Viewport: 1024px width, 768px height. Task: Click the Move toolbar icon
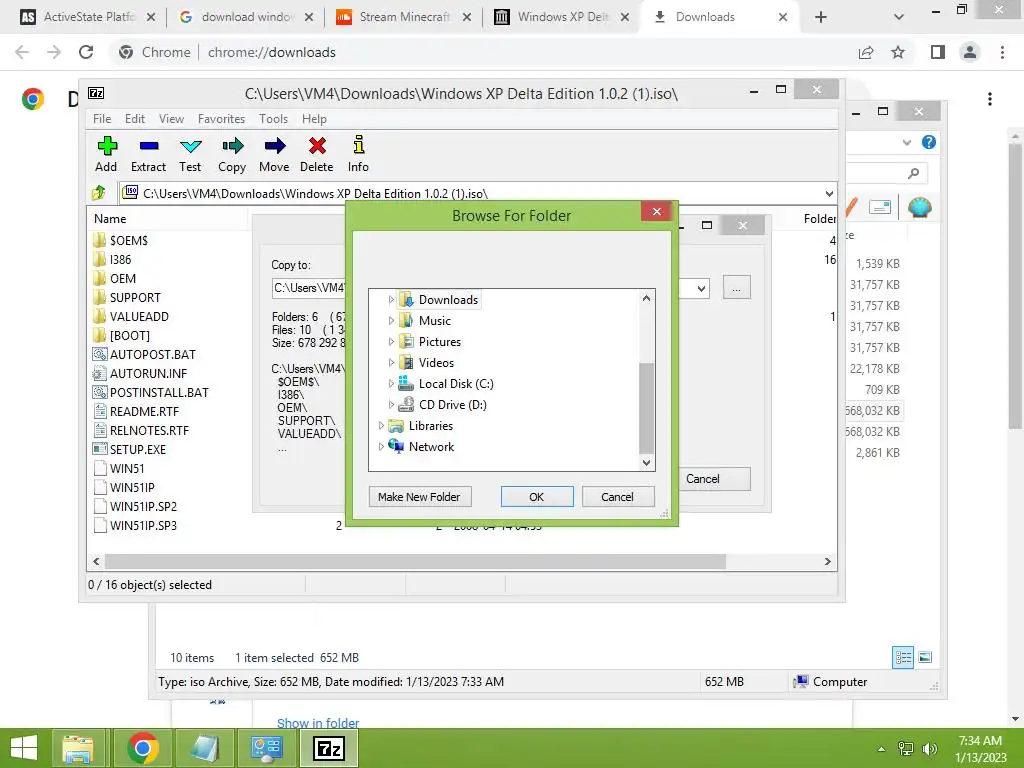click(274, 146)
